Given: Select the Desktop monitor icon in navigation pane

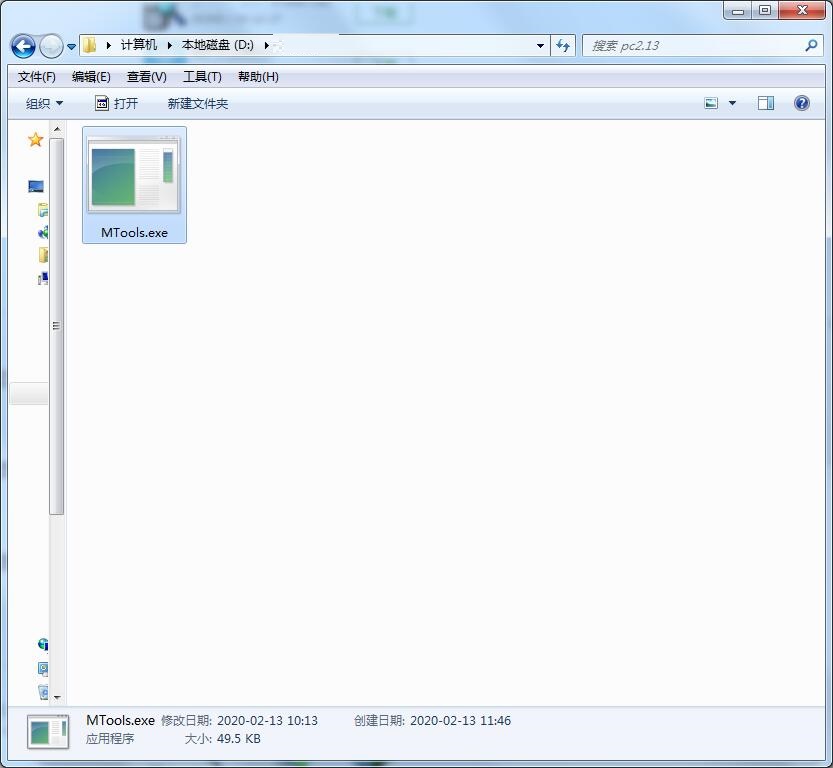Looking at the screenshot, I should [36, 186].
